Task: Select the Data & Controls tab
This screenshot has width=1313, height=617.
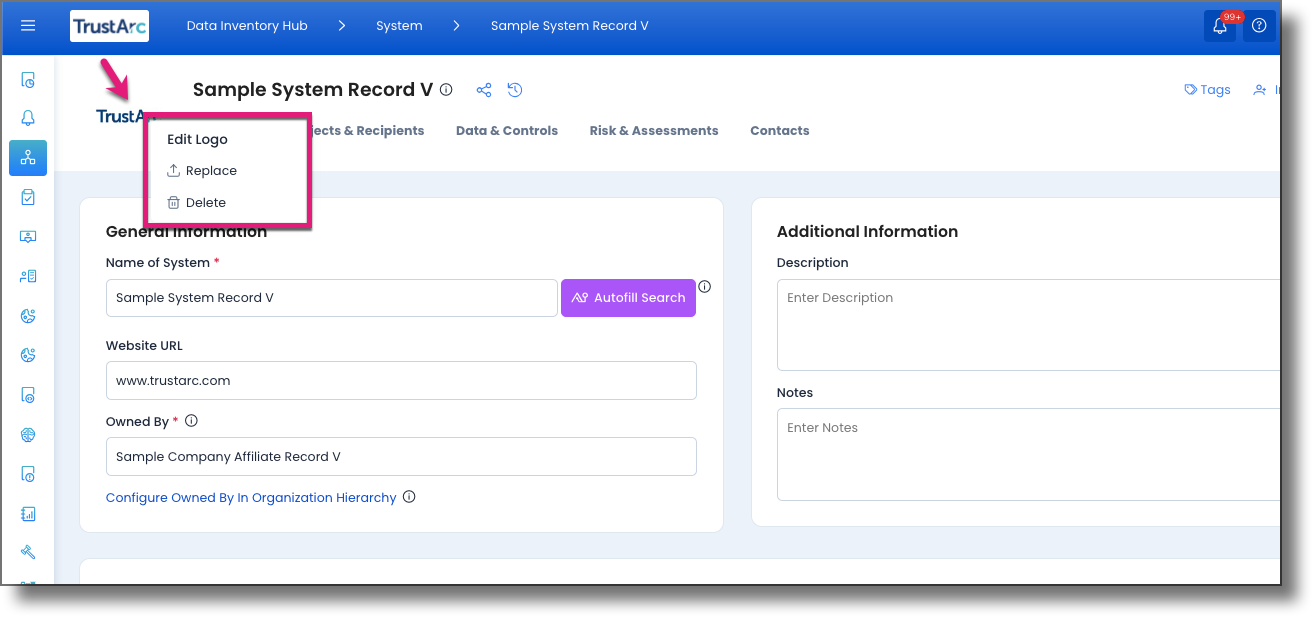Action: coord(506,130)
